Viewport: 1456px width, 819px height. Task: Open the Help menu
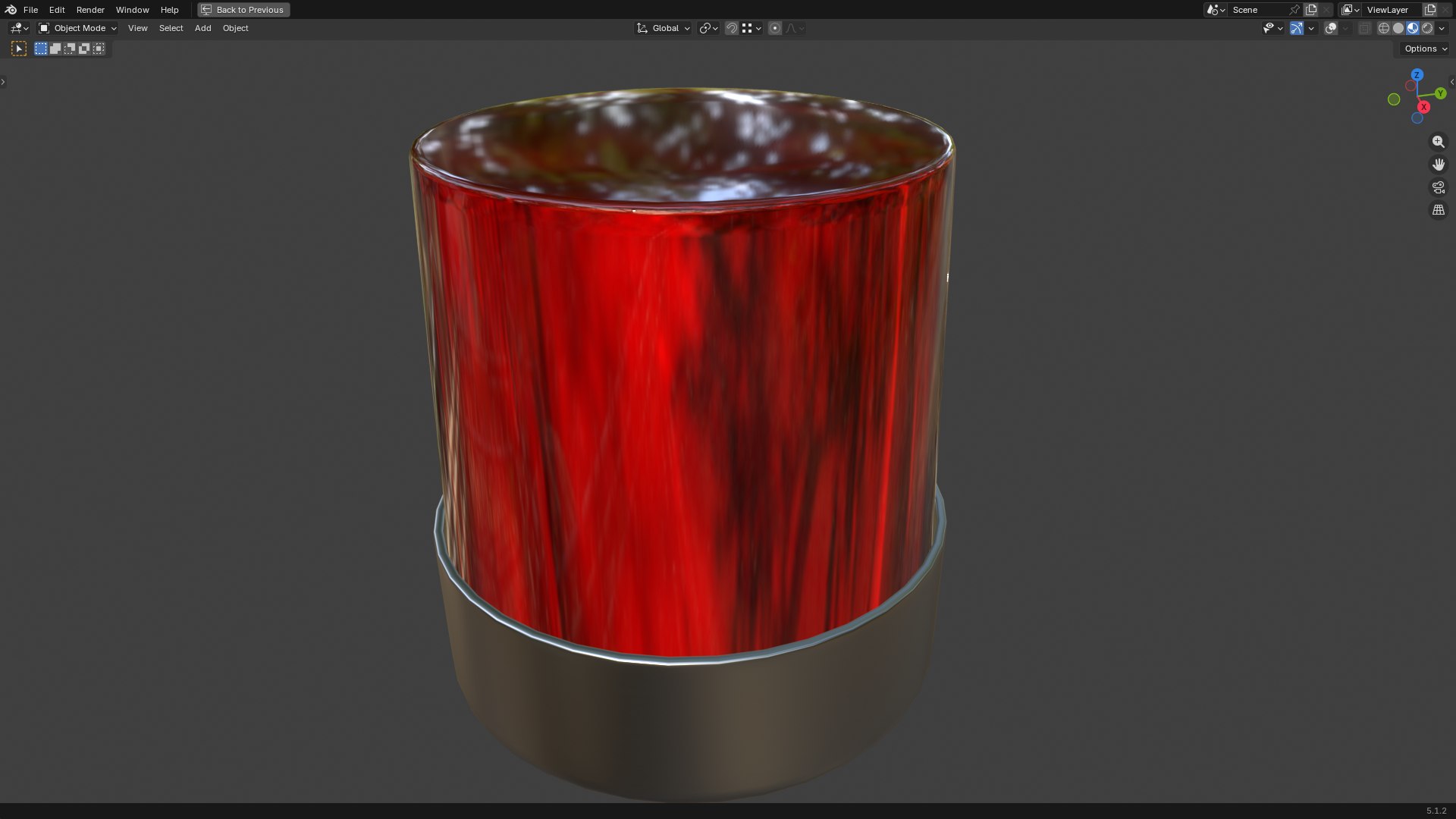pyautogui.click(x=169, y=10)
